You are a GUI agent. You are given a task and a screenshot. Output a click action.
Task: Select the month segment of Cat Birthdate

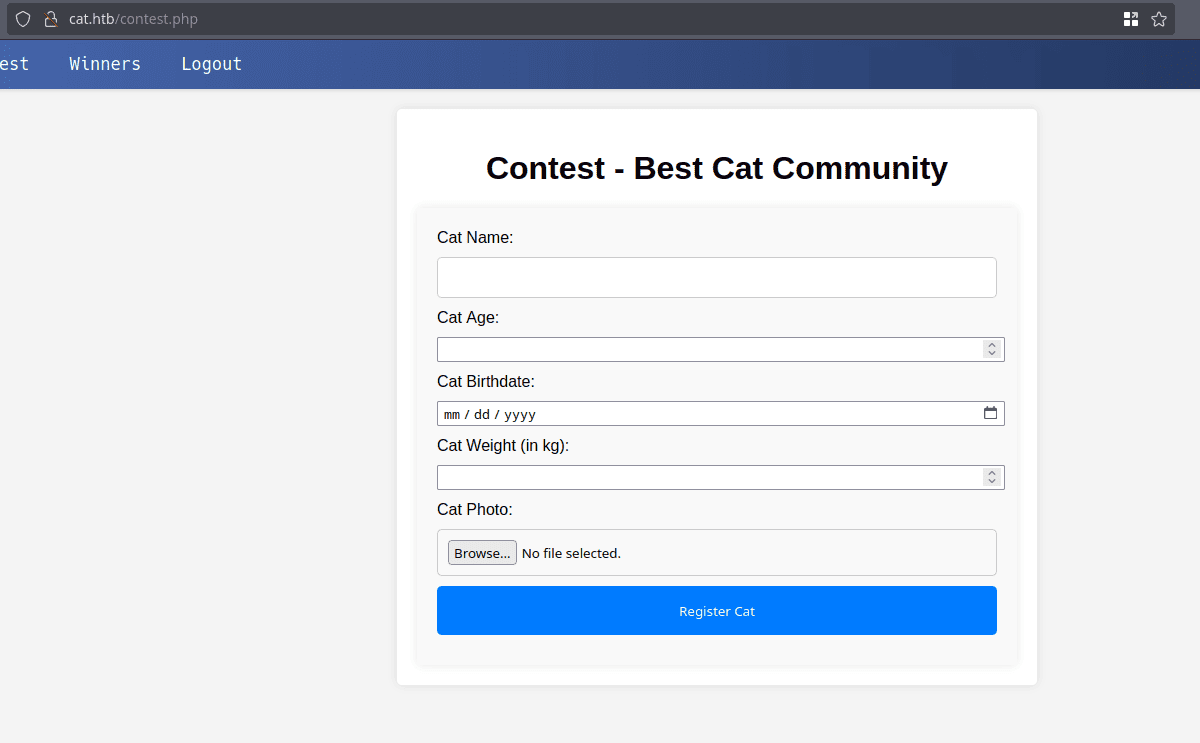[x=452, y=414]
